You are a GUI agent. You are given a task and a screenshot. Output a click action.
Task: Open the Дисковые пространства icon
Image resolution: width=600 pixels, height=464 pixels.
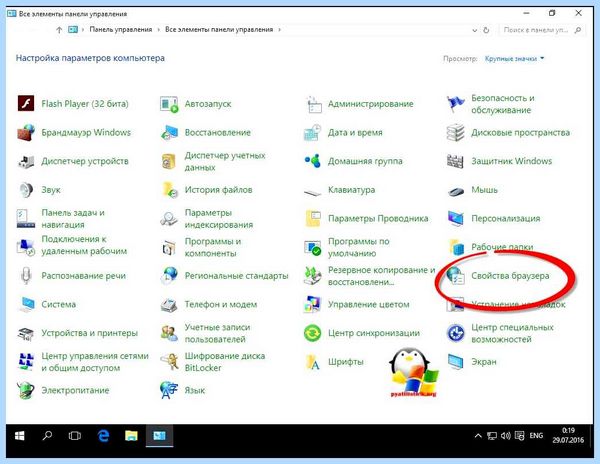click(455, 133)
